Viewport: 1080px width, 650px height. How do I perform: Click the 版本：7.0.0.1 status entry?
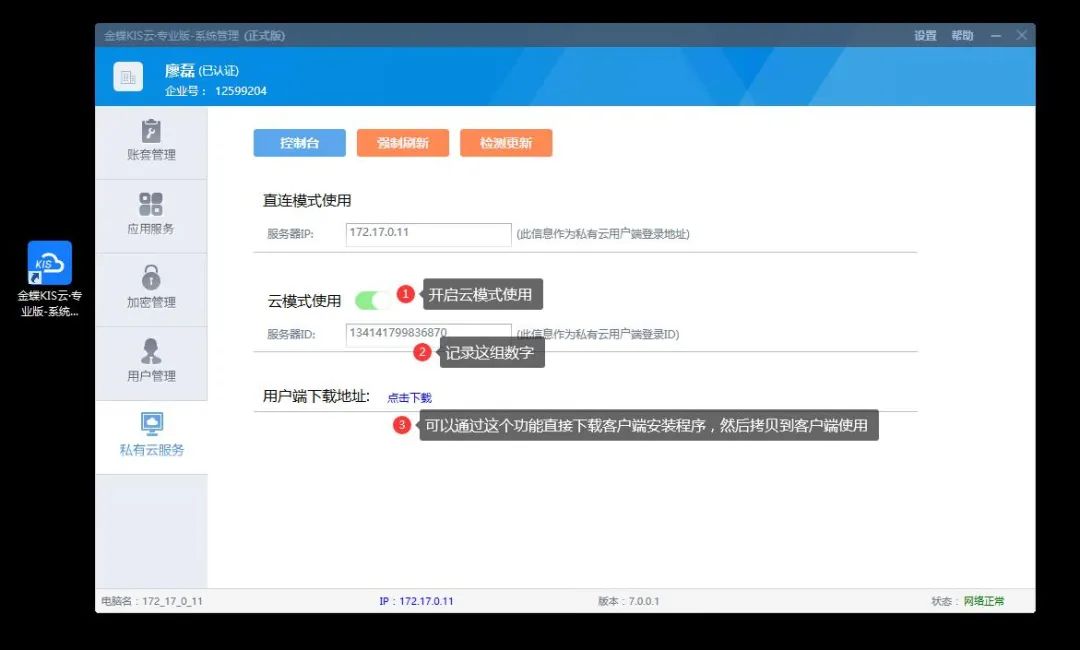pos(628,601)
